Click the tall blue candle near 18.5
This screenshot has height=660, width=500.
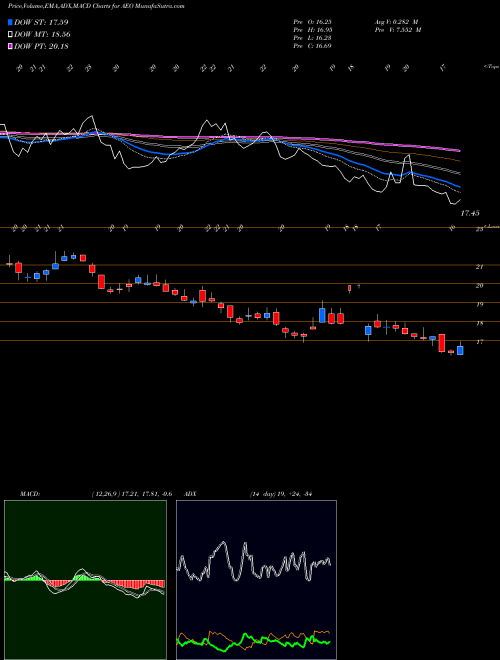322,314
